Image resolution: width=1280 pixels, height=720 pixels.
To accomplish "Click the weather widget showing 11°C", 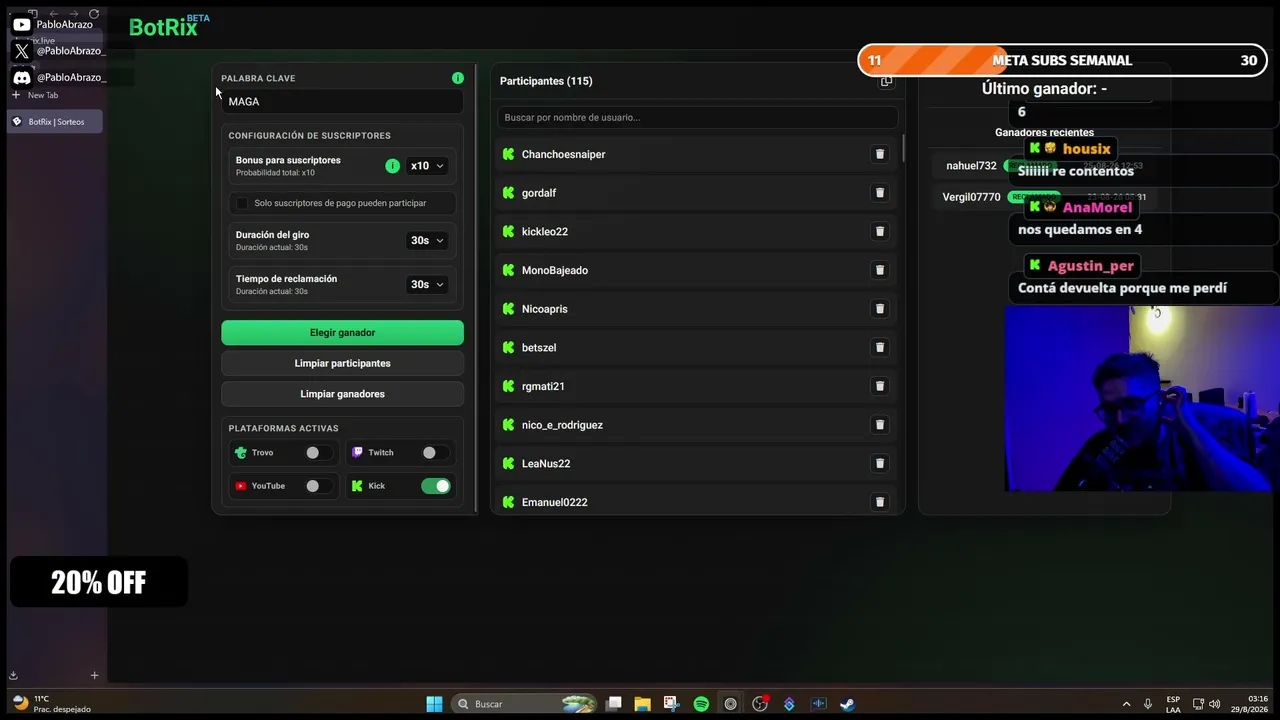I will [52, 704].
